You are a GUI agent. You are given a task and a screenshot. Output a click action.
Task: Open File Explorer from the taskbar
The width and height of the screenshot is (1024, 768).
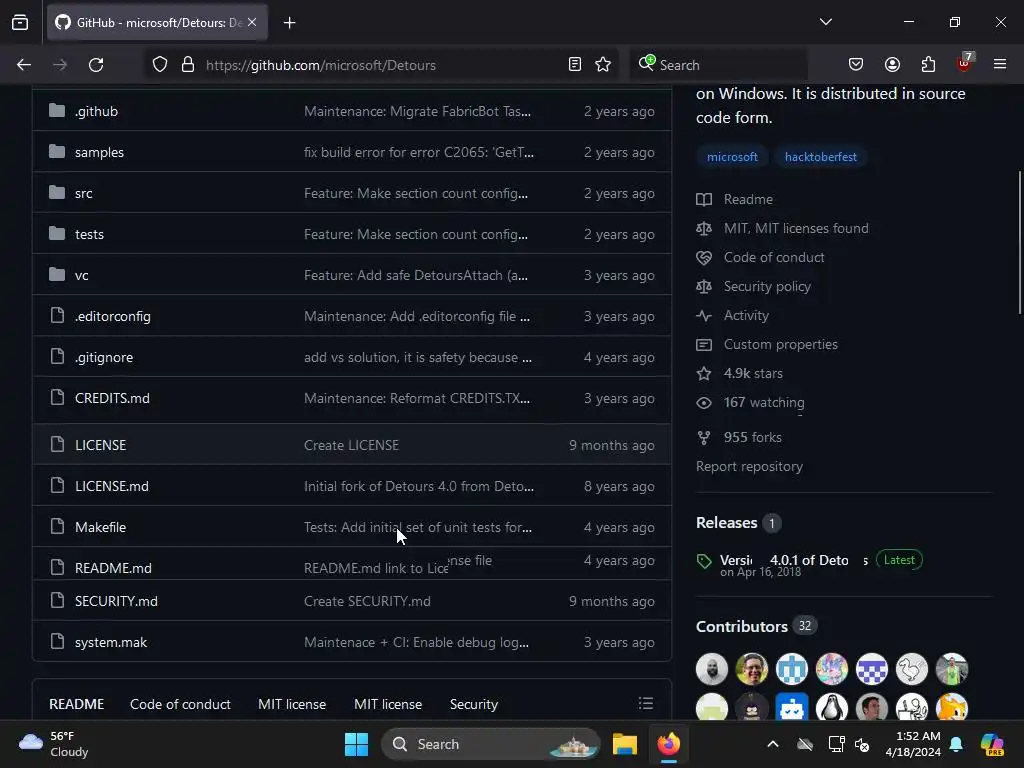coord(624,744)
